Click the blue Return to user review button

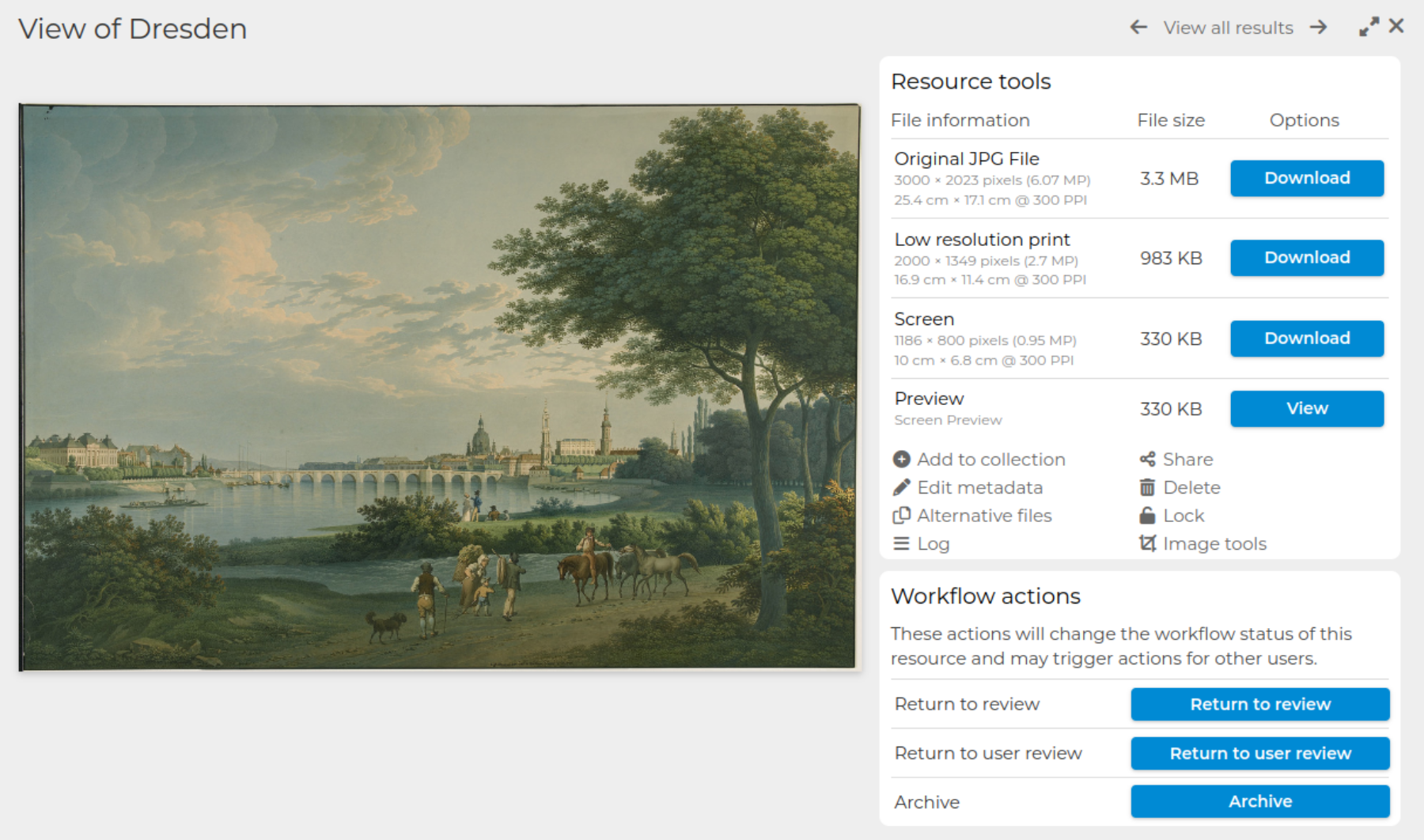click(x=1260, y=753)
